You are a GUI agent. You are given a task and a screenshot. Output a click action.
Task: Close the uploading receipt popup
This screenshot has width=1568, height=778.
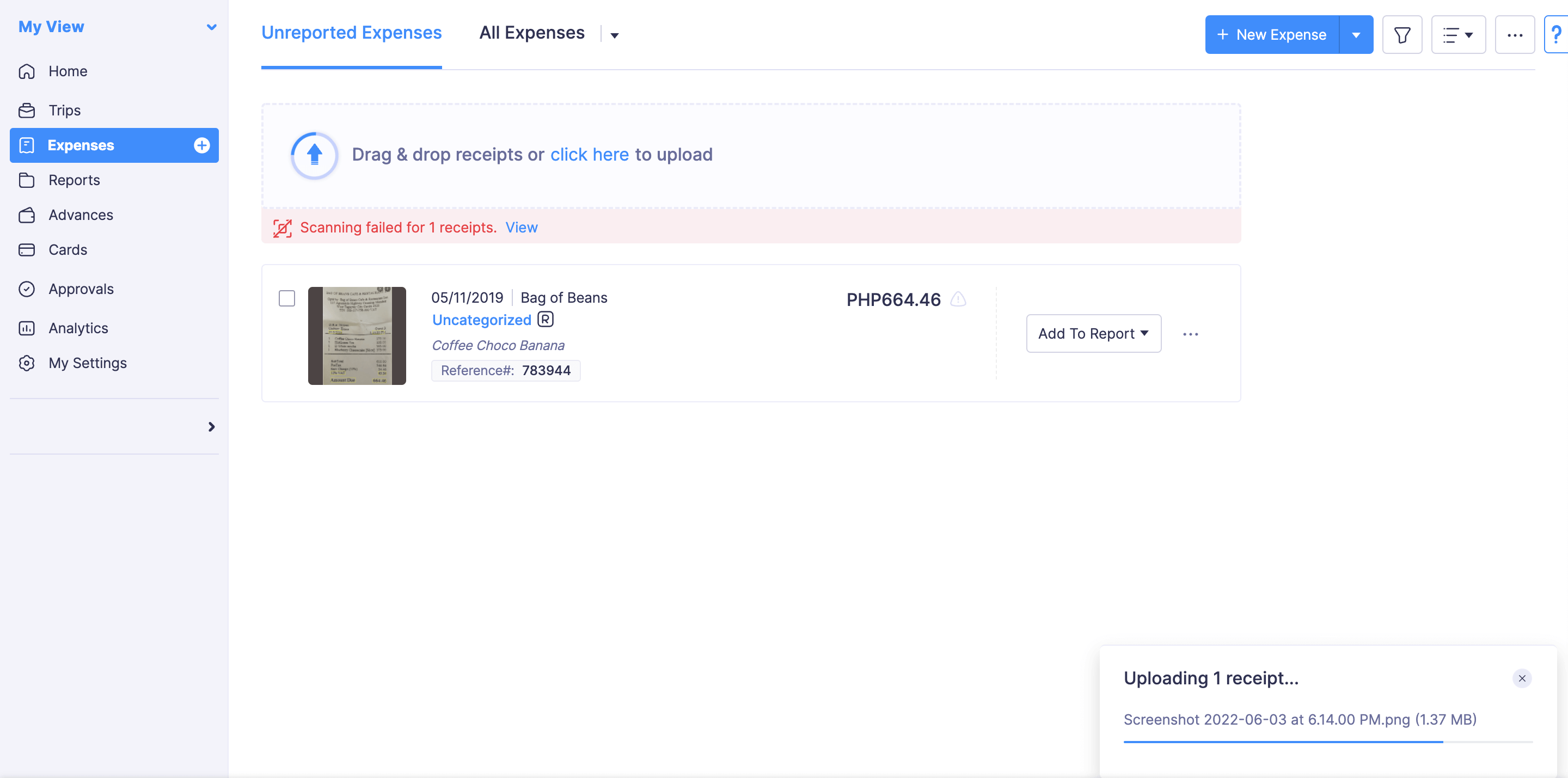pos(1521,678)
